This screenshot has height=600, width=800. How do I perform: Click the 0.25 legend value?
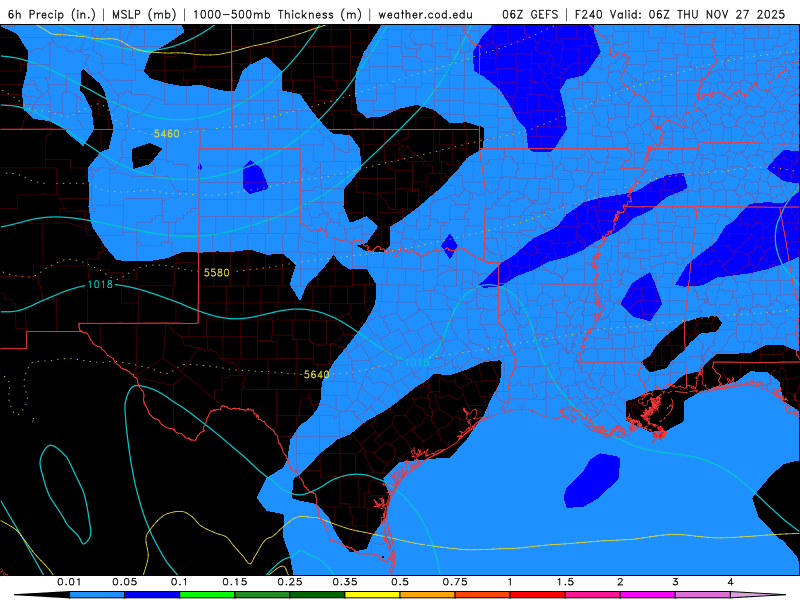tap(290, 582)
